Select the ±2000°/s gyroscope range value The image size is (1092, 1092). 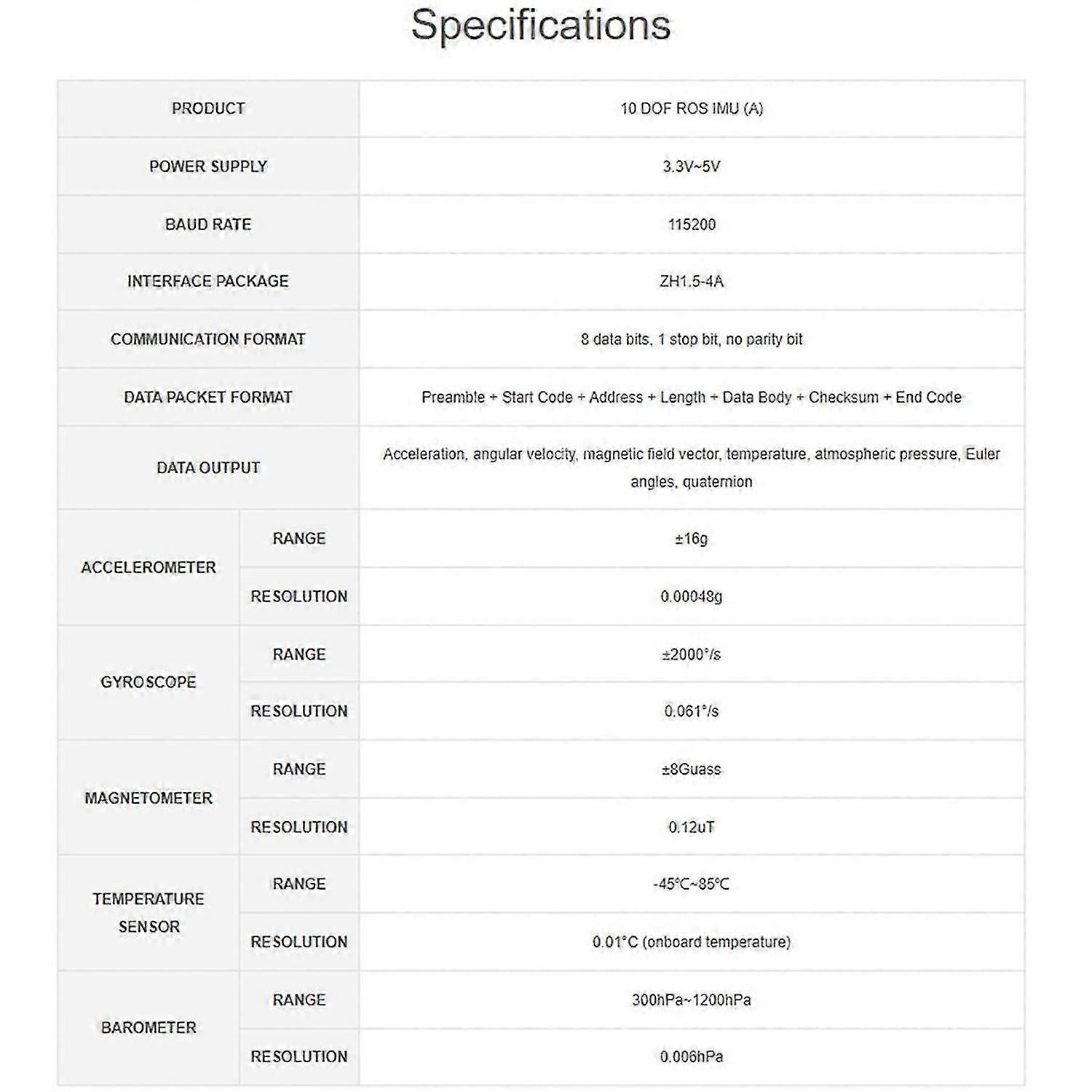692,654
